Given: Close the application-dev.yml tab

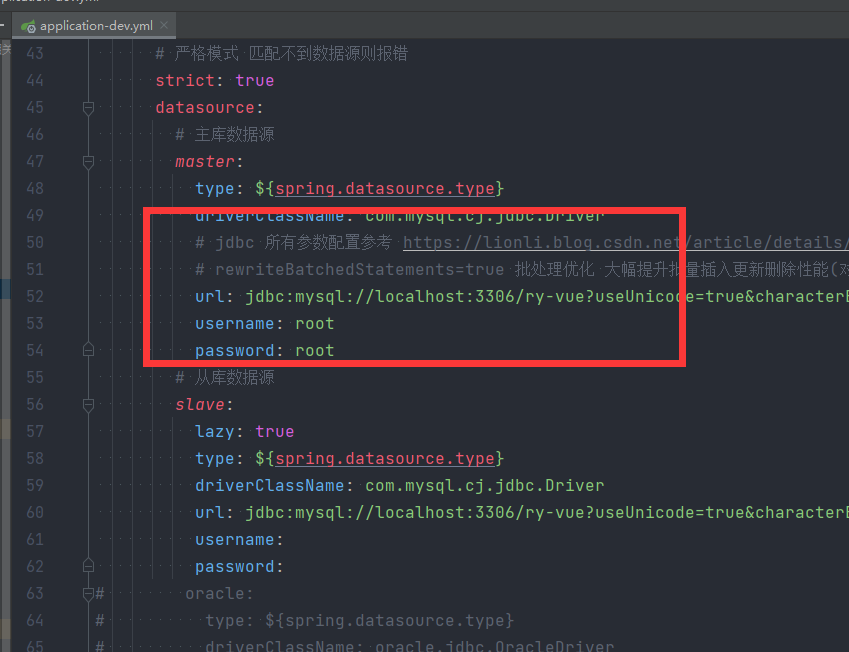Looking at the screenshot, I should (164, 25).
